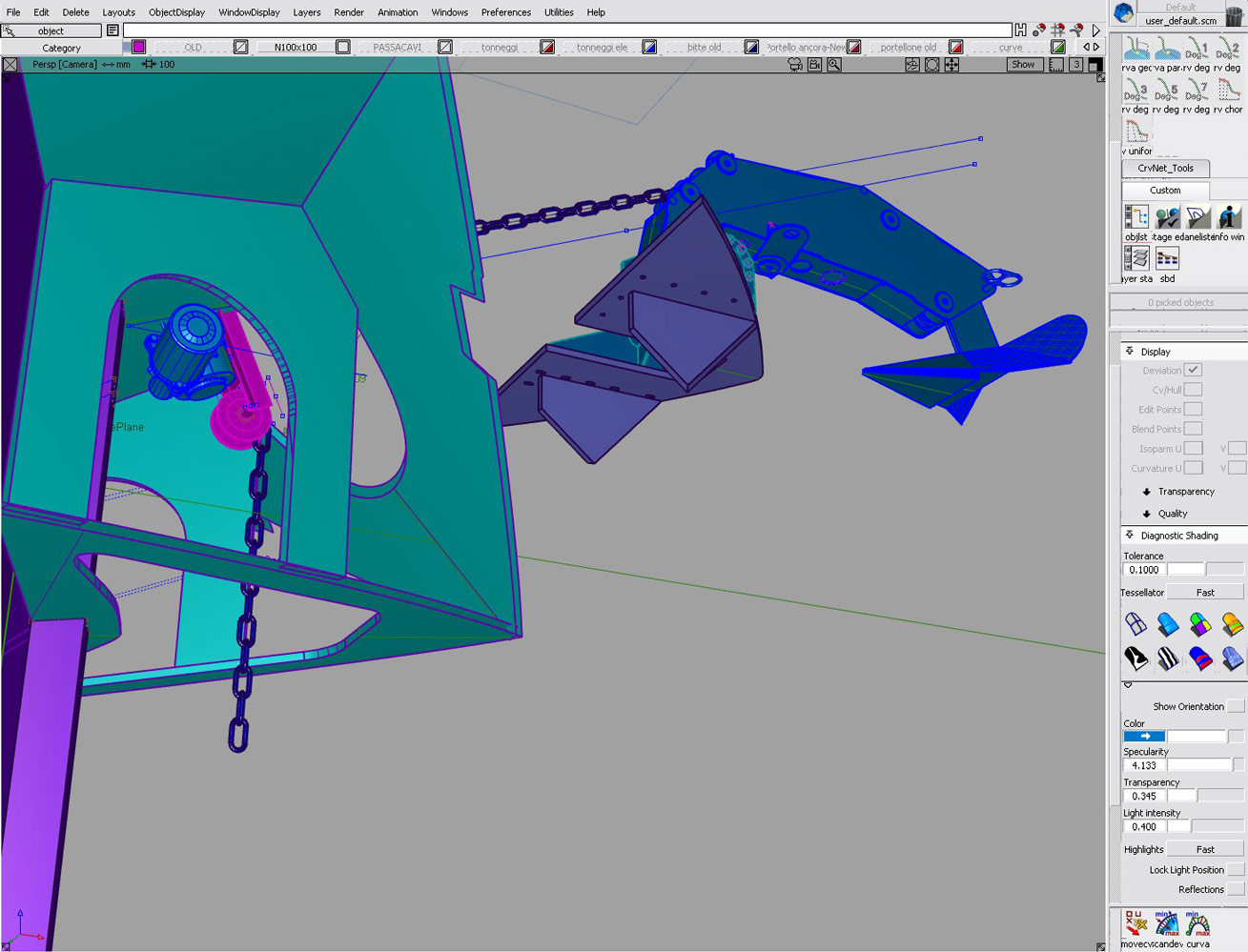The image size is (1248, 952).
Task: Enable the Show Orientation checkbox
Action: (x=1236, y=706)
